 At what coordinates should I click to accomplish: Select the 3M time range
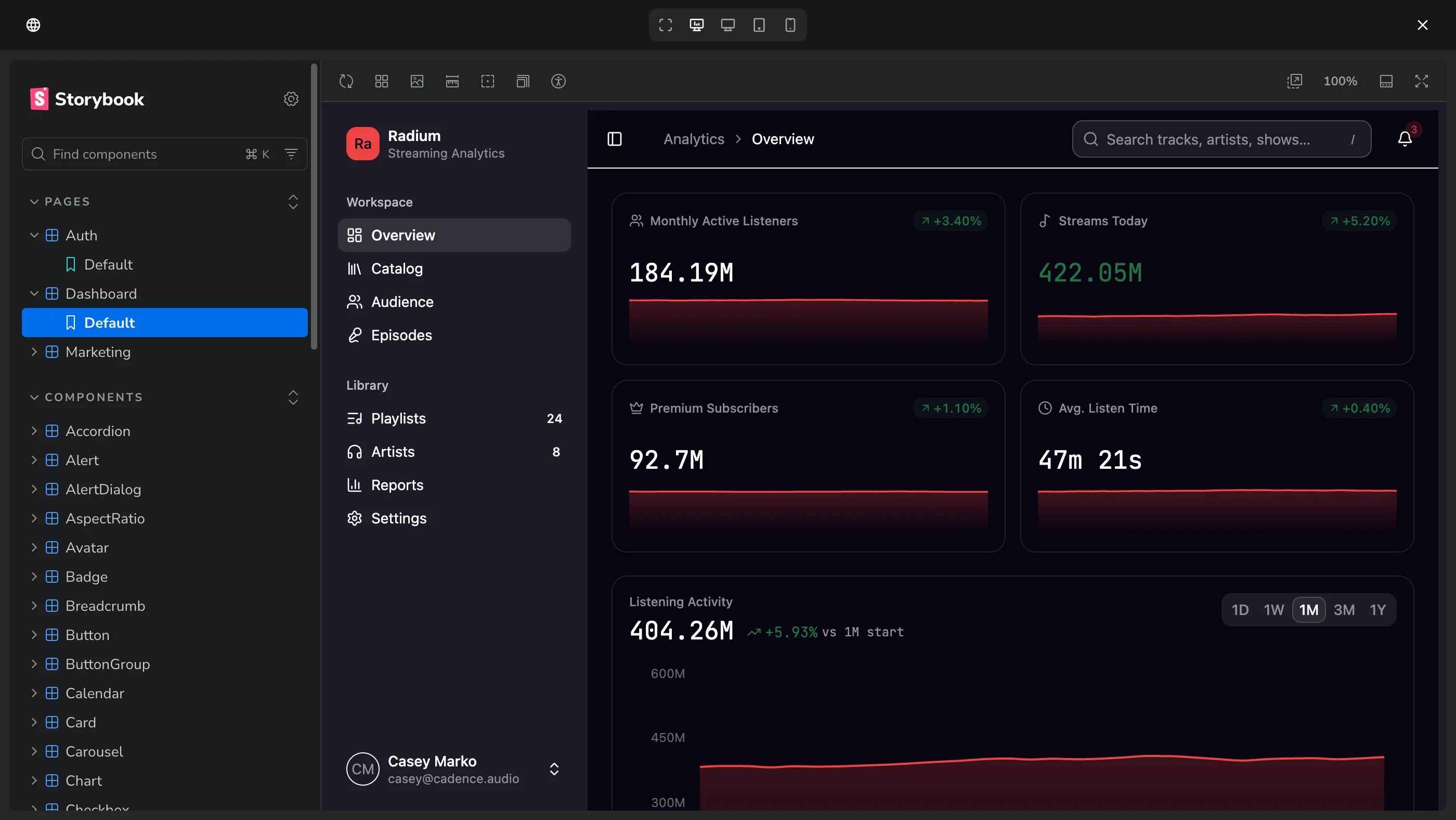point(1344,610)
